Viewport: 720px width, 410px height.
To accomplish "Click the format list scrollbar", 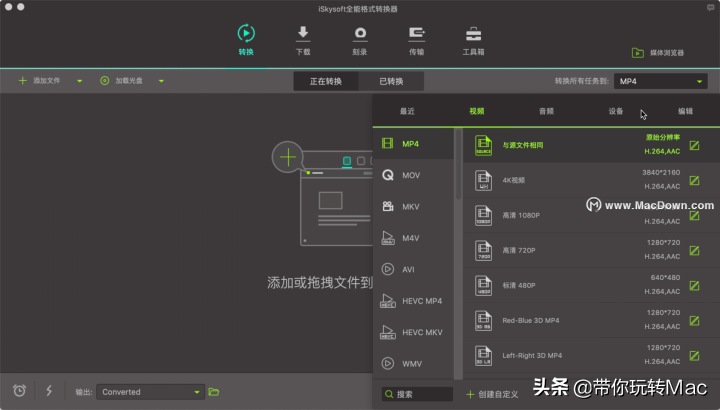I will (x=458, y=164).
